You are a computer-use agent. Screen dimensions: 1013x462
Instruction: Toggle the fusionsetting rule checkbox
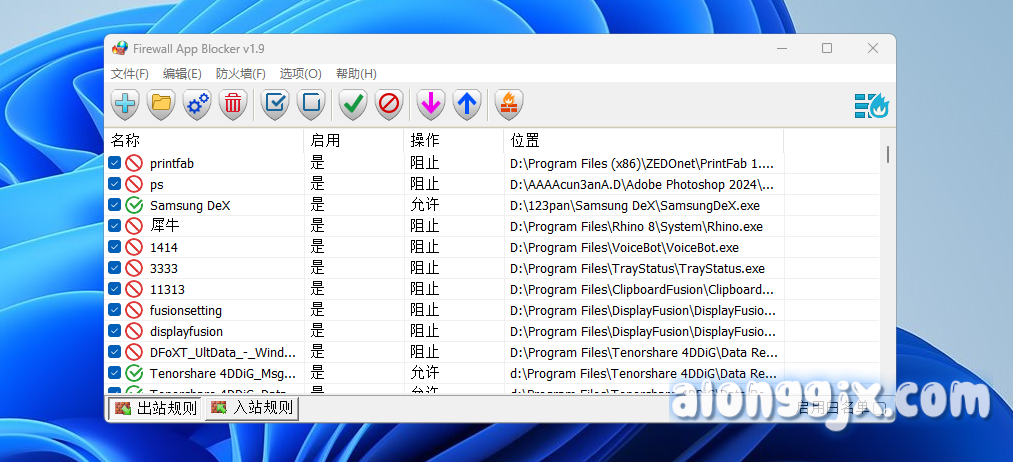pyautogui.click(x=115, y=310)
